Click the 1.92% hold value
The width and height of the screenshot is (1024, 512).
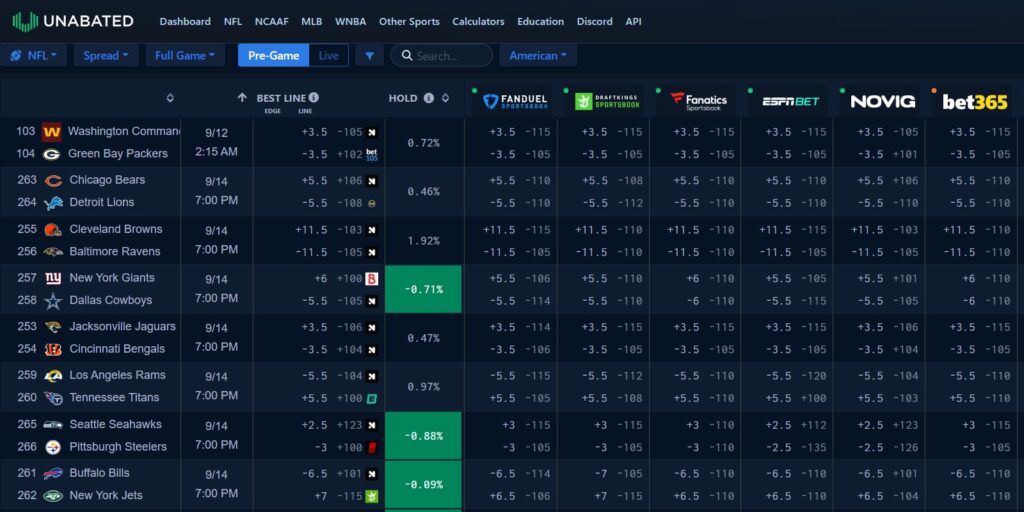pos(423,241)
